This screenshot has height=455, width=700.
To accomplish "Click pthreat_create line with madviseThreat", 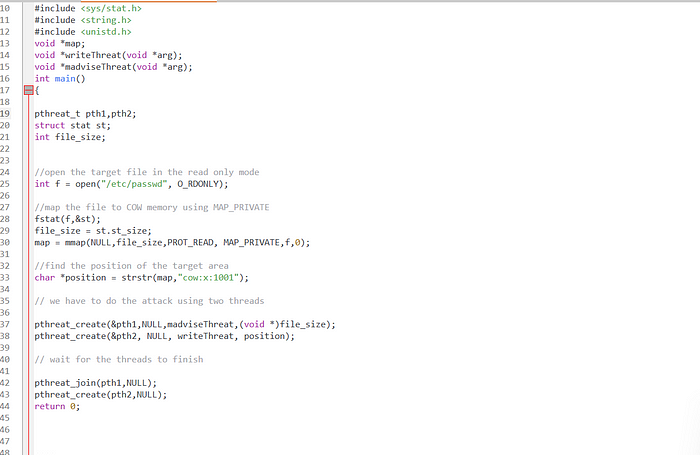I will point(185,325).
